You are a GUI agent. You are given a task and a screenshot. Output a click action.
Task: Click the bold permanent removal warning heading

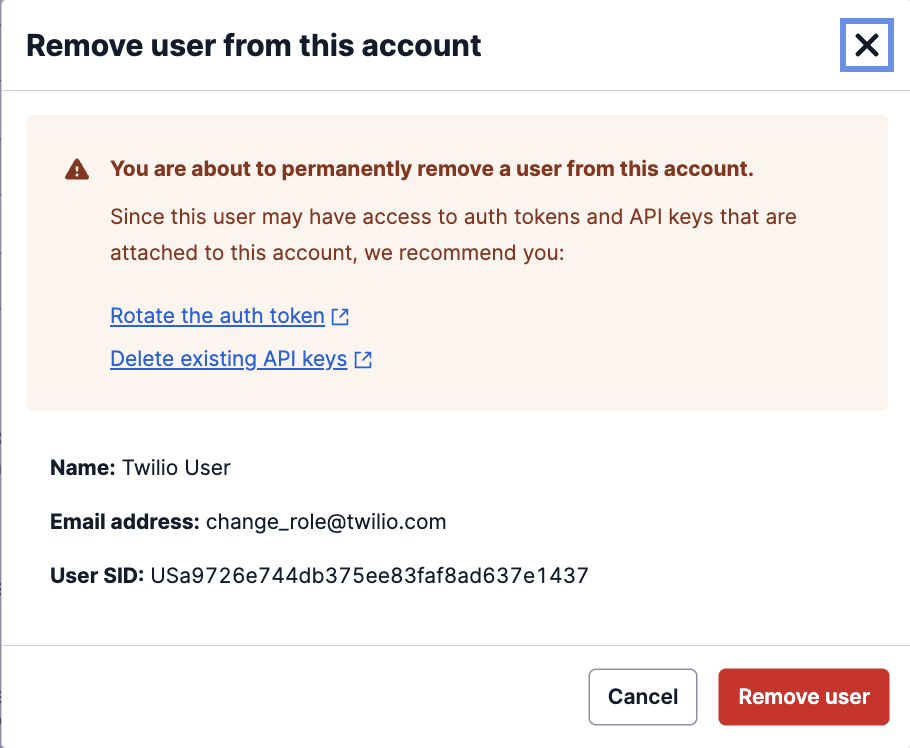pos(431,169)
